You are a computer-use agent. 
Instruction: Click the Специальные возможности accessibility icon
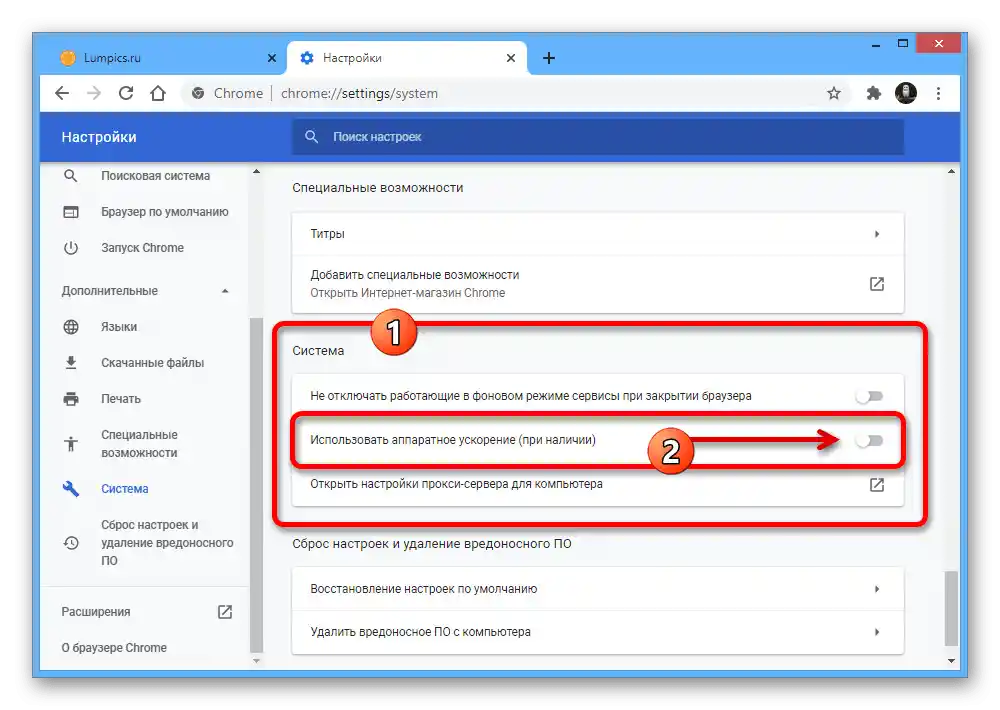(71, 443)
